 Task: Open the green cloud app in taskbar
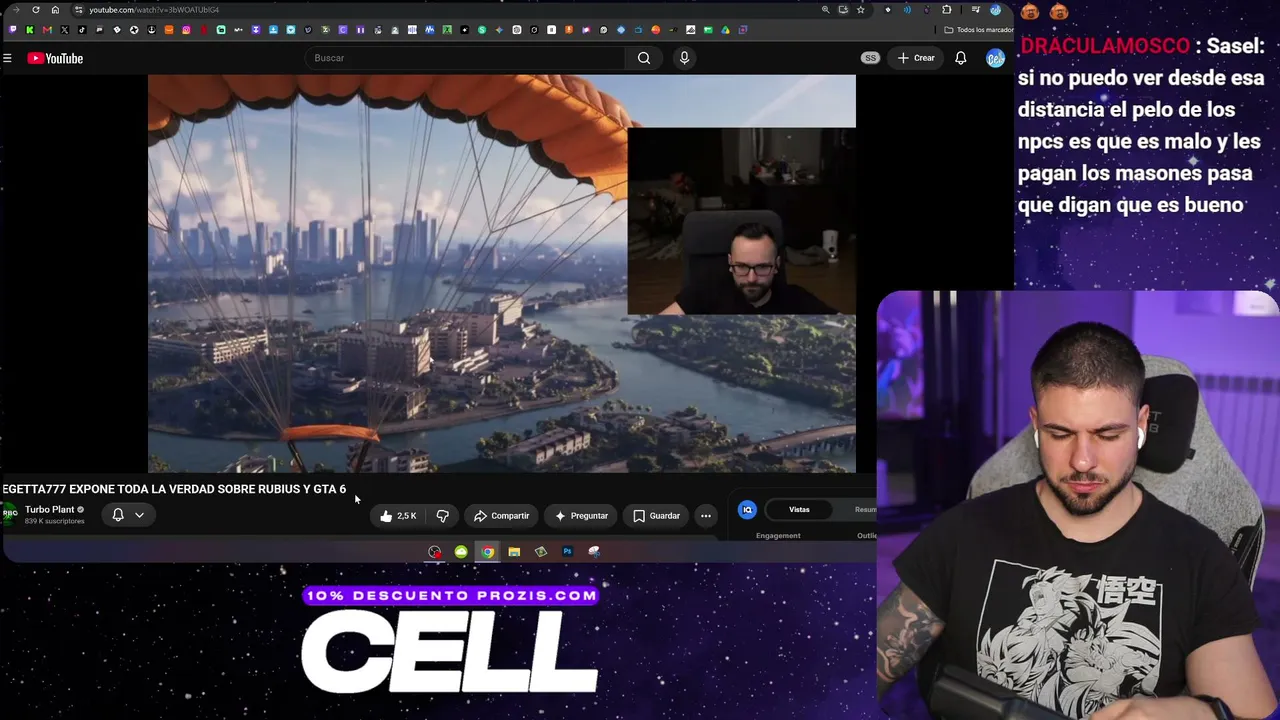(x=461, y=552)
